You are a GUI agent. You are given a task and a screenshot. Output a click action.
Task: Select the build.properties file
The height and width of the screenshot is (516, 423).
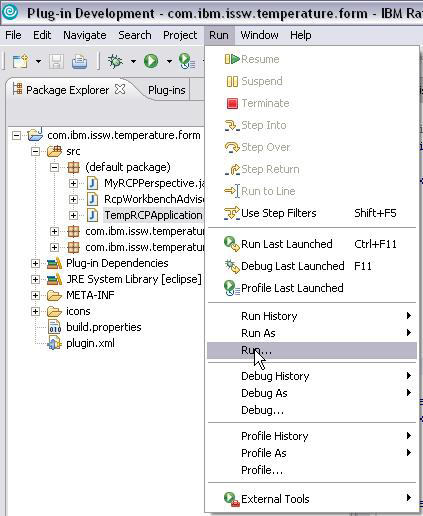(x=104, y=327)
